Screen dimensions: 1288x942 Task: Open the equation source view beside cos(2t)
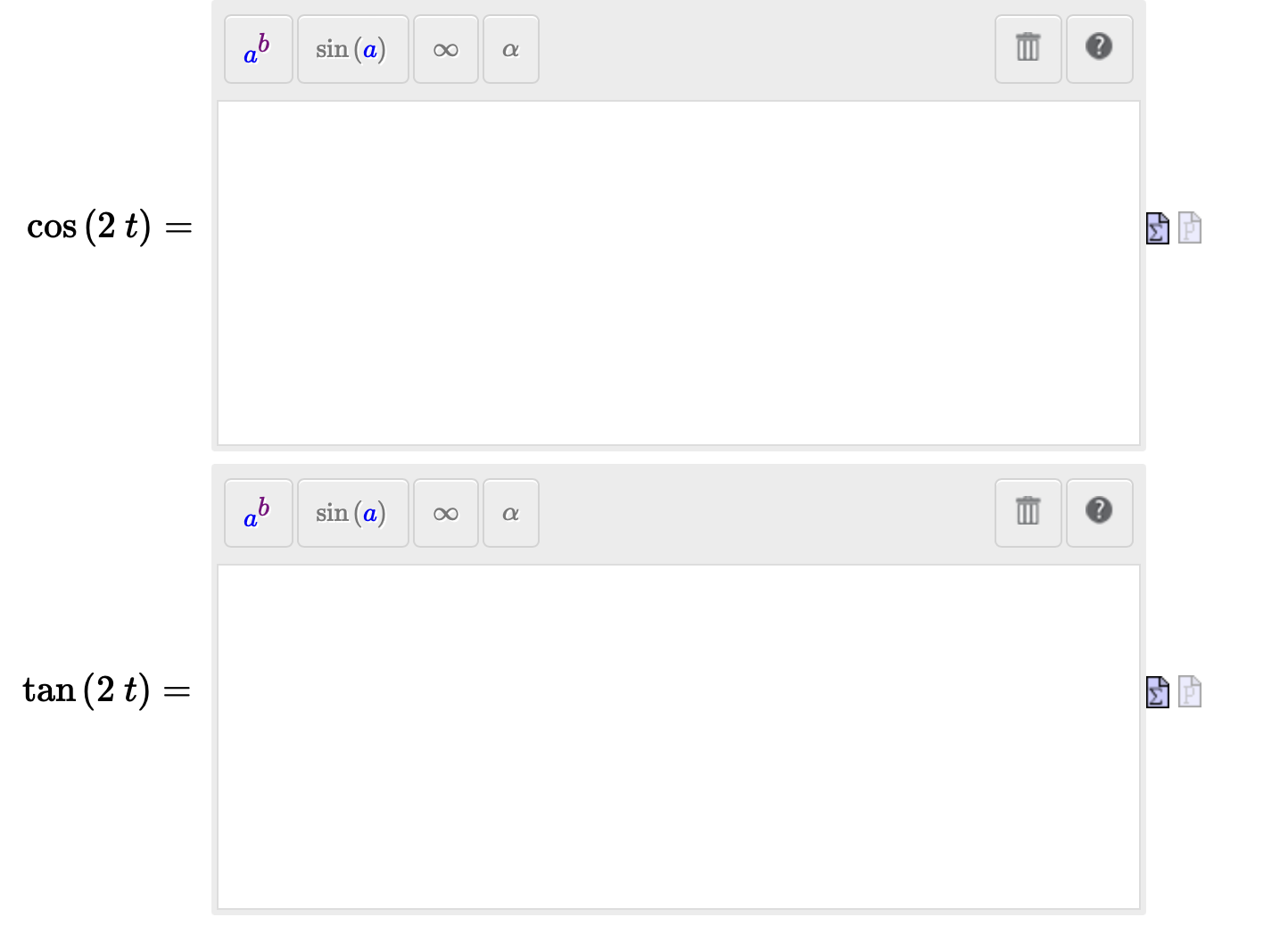click(1157, 228)
